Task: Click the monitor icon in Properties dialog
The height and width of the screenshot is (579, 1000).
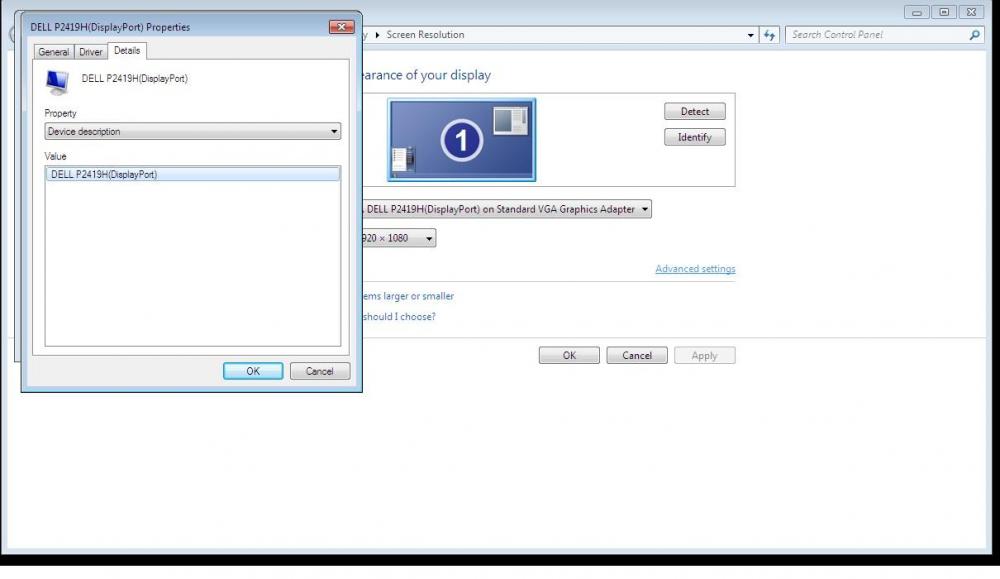Action: pyautogui.click(x=57, y=81)
